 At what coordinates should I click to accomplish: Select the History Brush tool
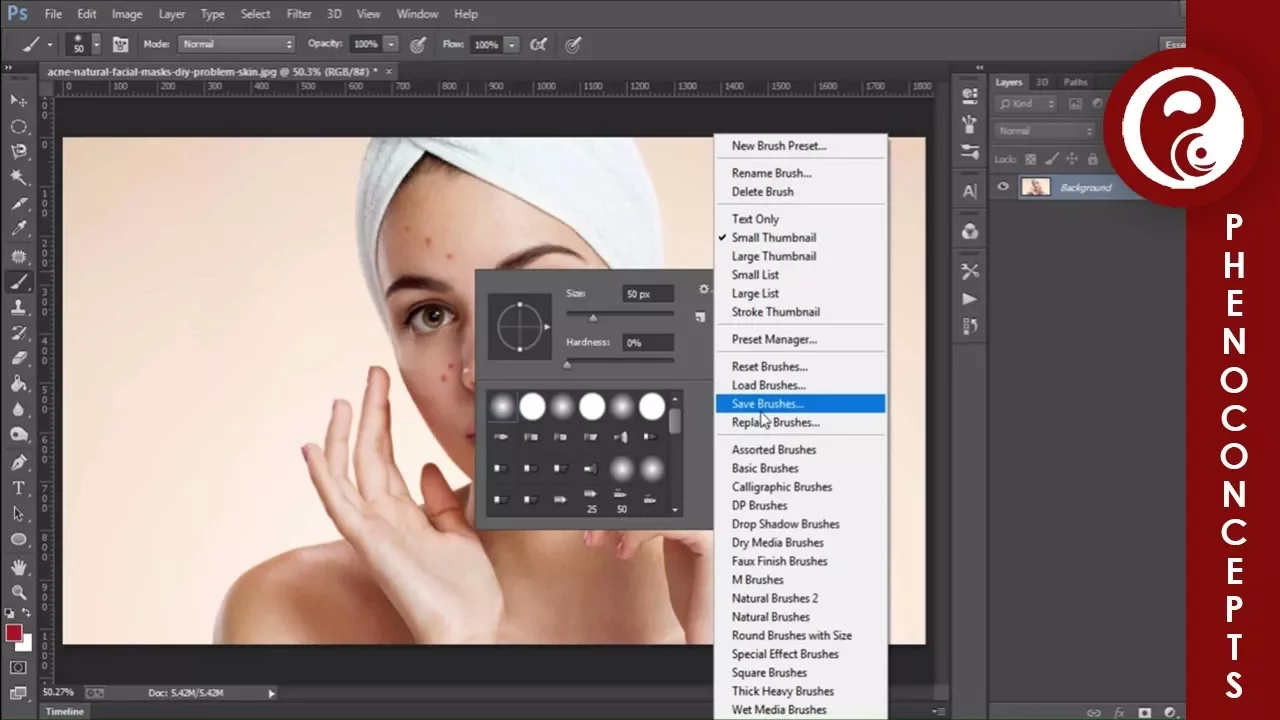(18, 333)
